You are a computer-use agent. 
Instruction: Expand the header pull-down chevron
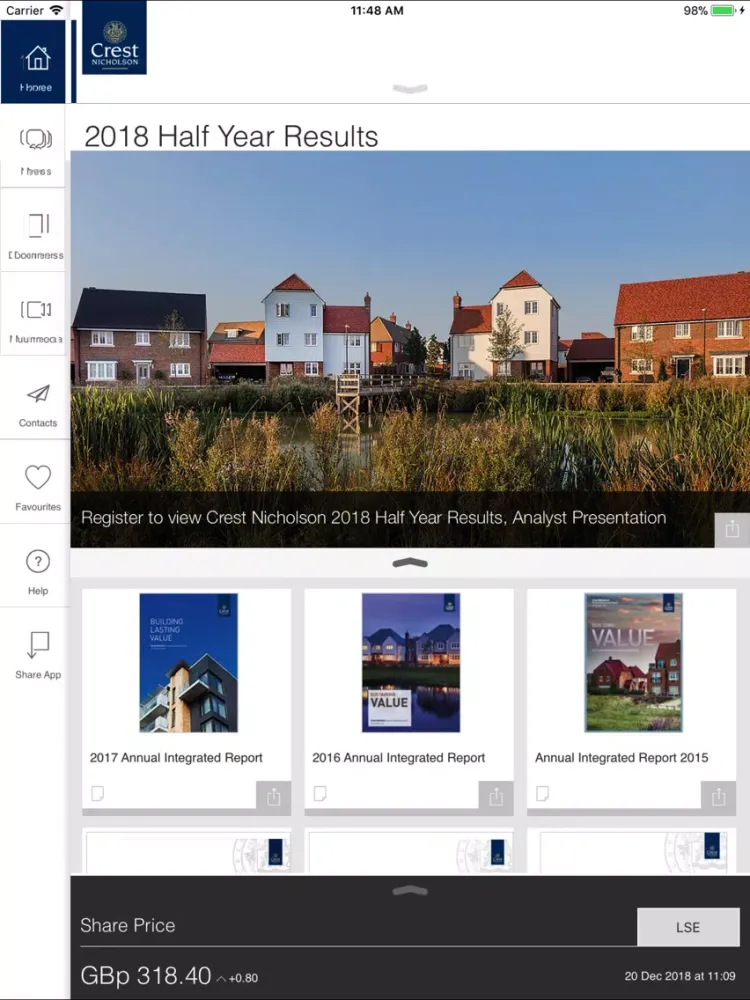tap(410, 89)
